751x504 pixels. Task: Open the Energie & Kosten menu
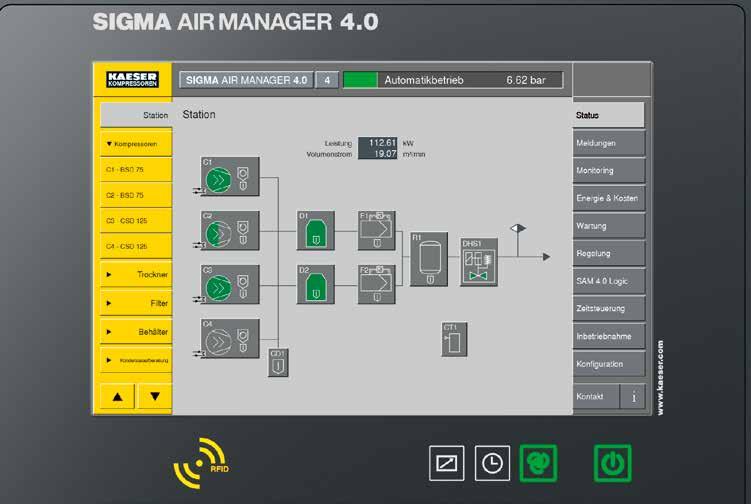pyautogui.click(x=609, y=198)
